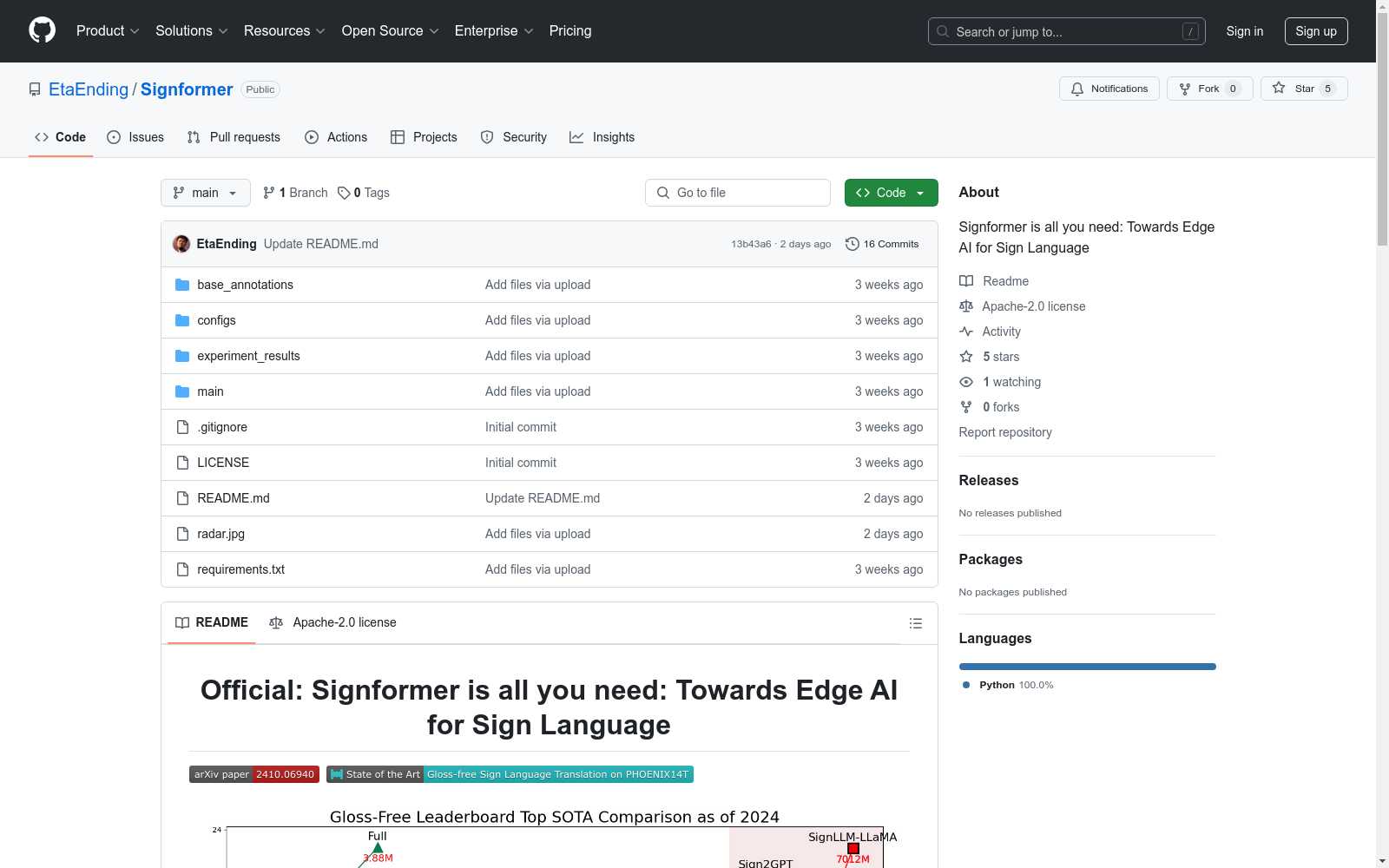Click the stars icon in About
Screen dimensions: 1389x868
tap(966, 357)
